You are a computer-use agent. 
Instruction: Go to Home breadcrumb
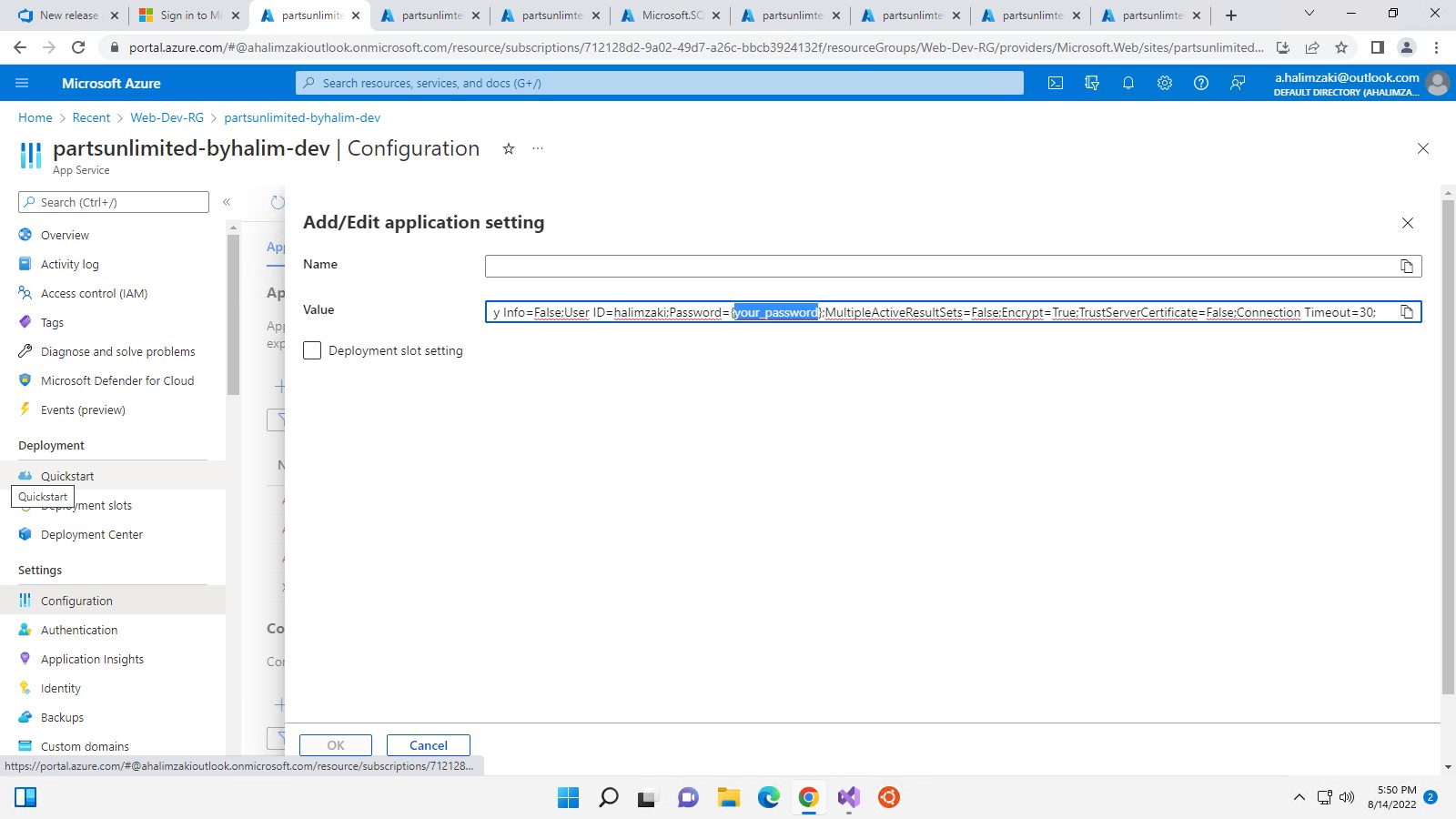pos(35,117)
